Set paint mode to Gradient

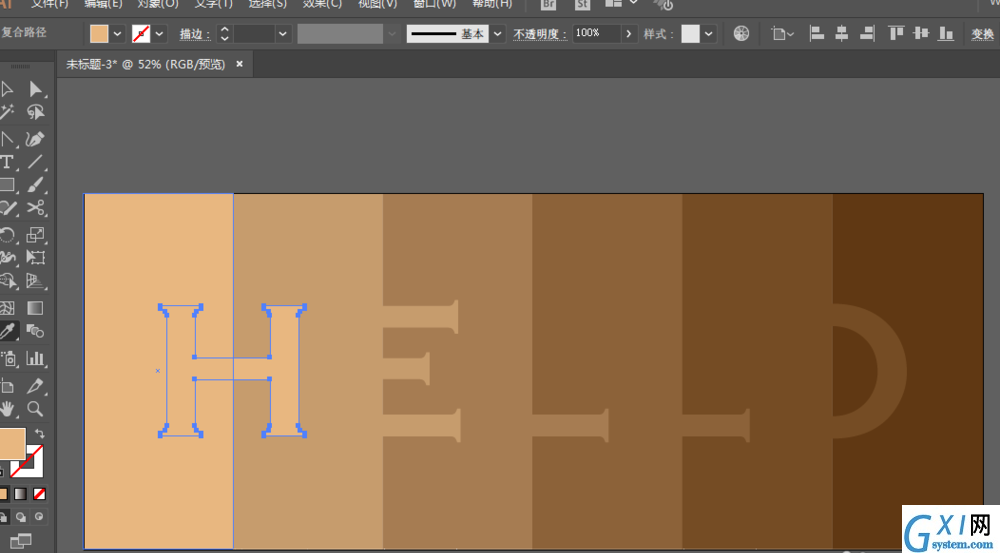click(21, 494)
